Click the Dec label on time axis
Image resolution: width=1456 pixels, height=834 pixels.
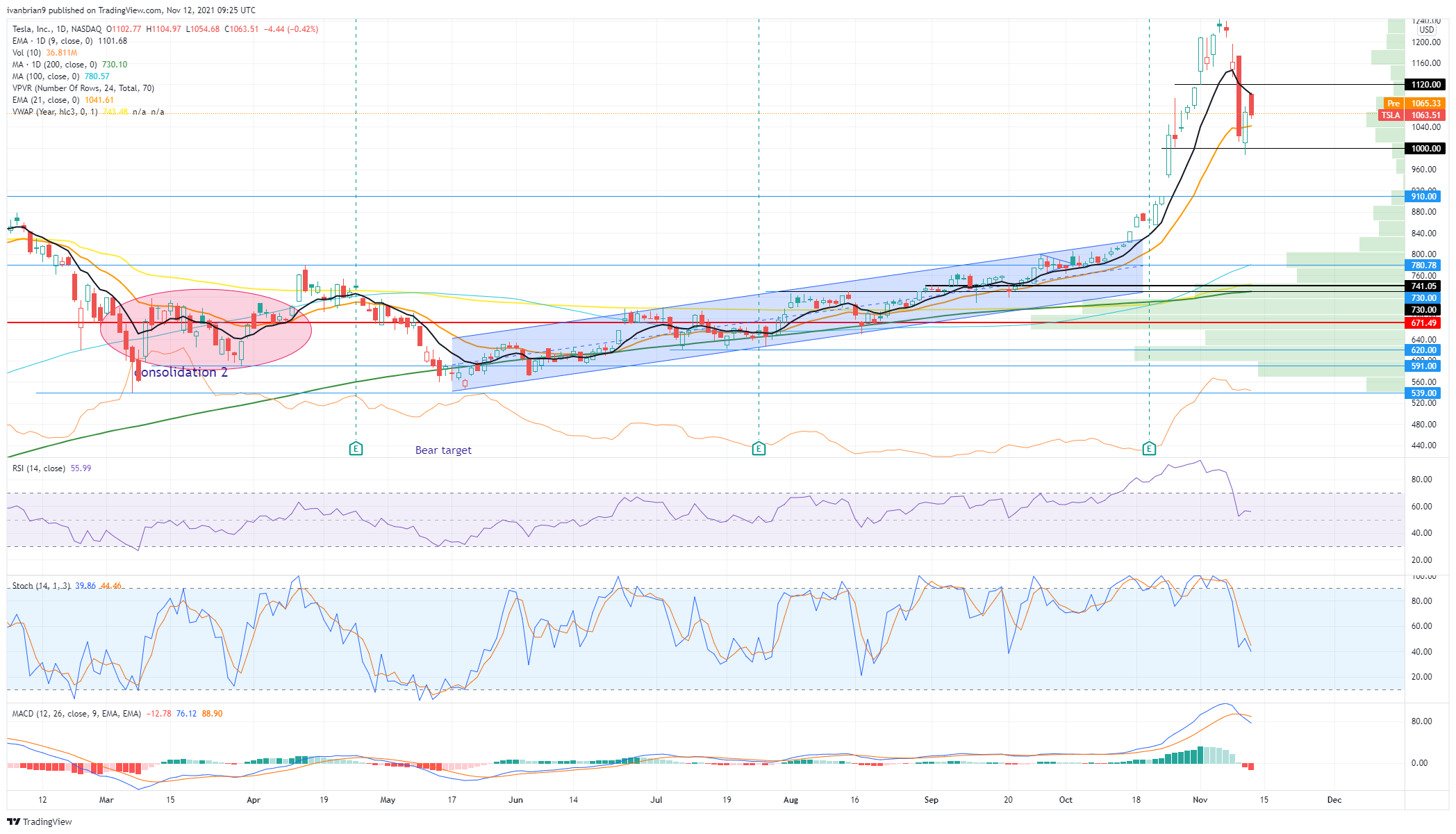pyautogui.click(x=1334, y=800)
